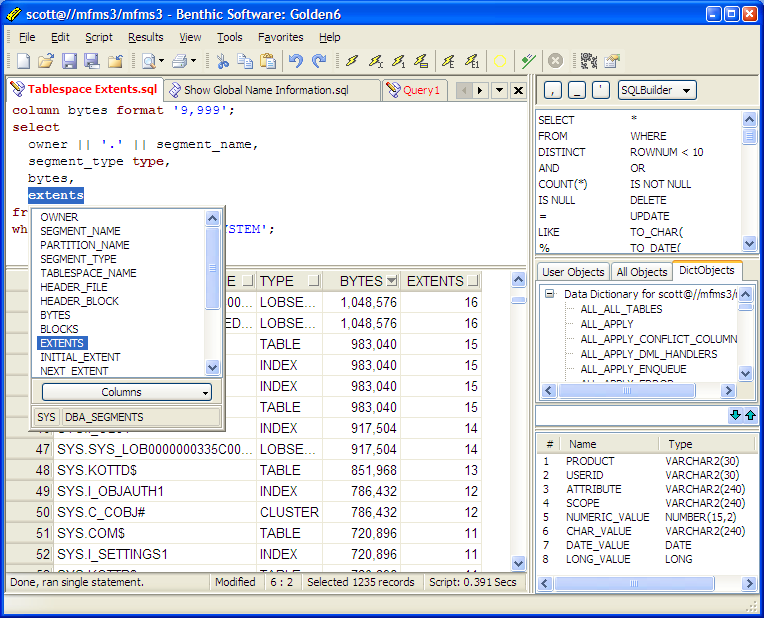Collapse the Data Dictionary tree node
This screenshot has width=764, height=618.
(549, 294)
